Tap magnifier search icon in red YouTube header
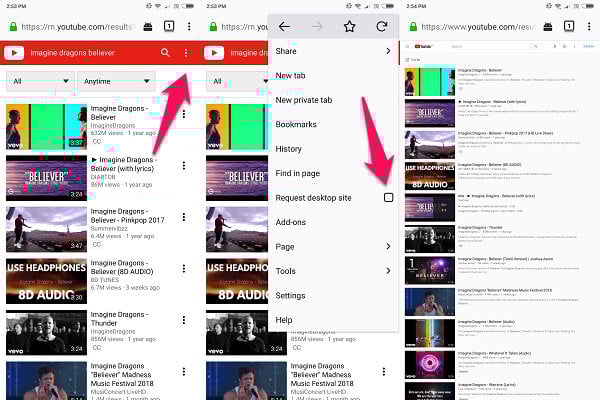 [165, 53]
